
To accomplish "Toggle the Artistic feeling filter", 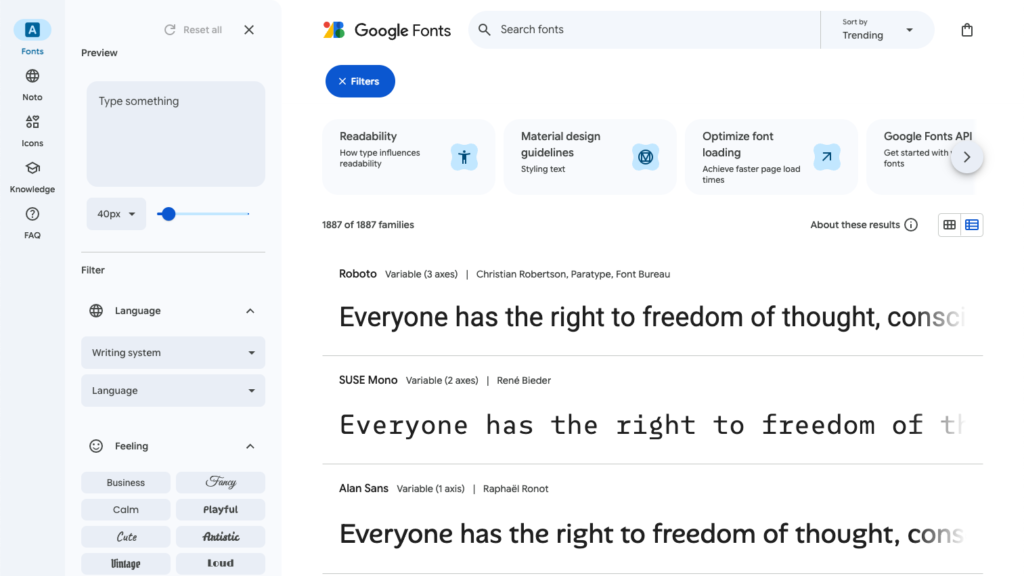I will pos(220,536).
